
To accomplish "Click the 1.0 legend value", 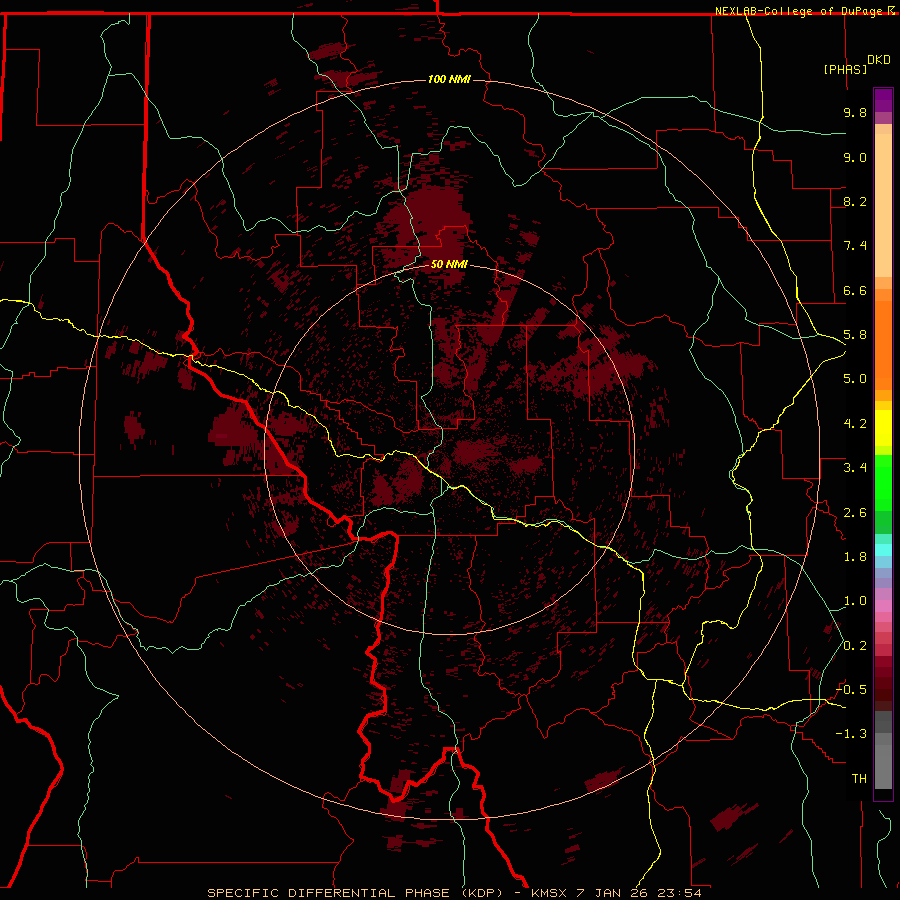I will coord(855,601).
